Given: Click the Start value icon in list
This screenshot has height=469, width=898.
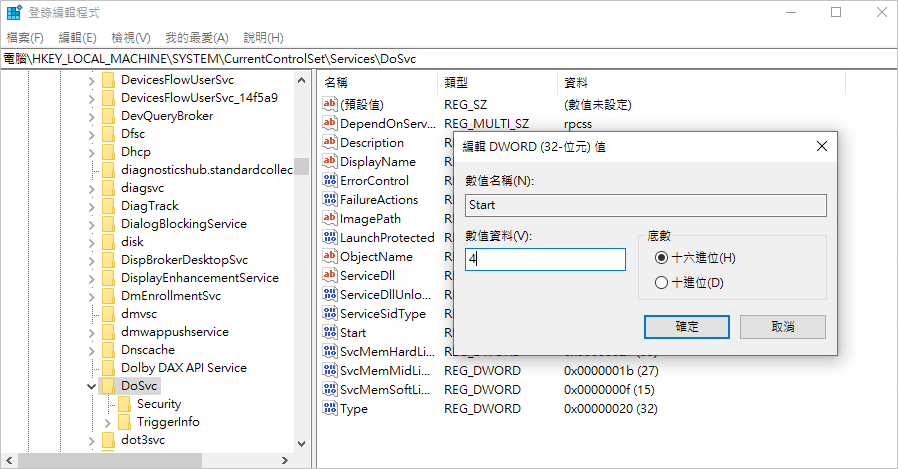Looking at the screenshot, I should 329,332.
